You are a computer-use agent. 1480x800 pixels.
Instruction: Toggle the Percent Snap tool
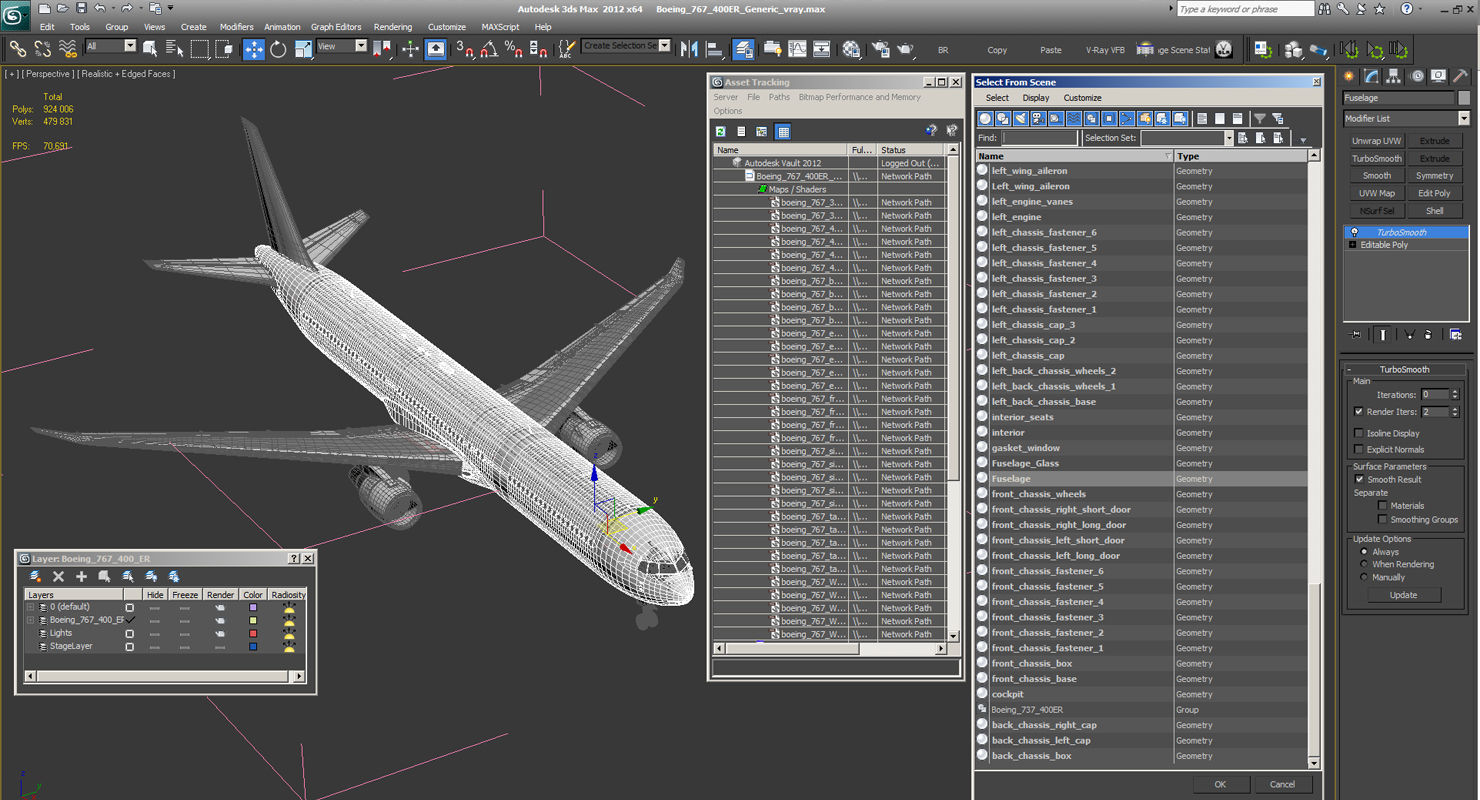[513, 48]
